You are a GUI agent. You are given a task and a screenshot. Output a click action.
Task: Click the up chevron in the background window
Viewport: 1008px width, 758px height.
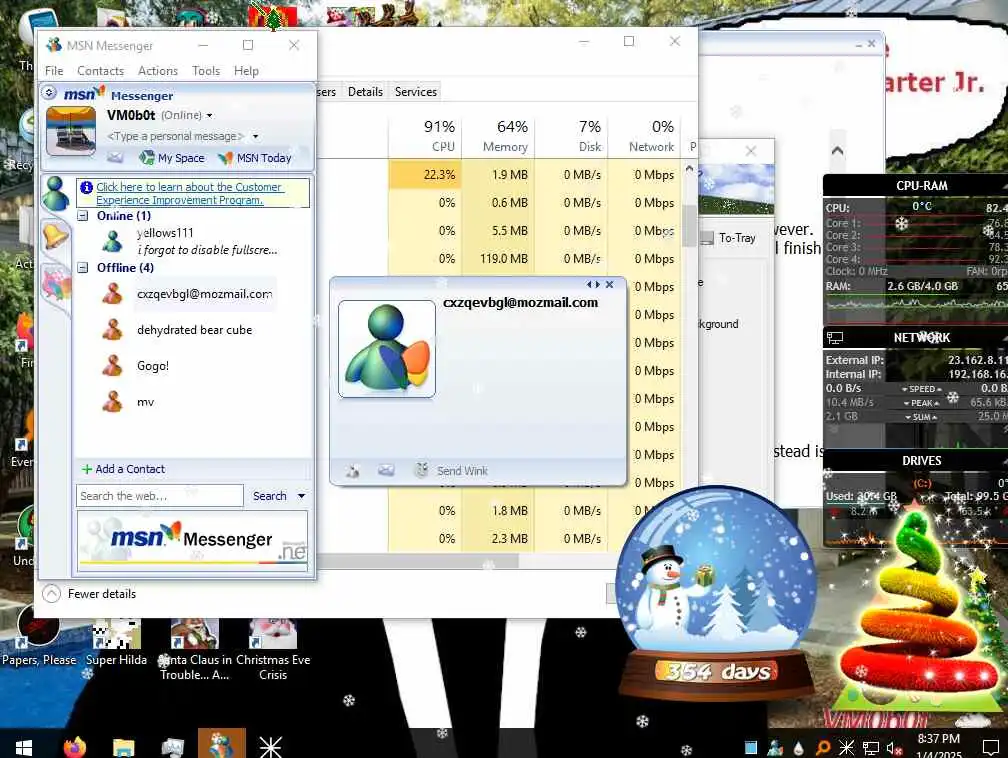[x=837, y=151]
